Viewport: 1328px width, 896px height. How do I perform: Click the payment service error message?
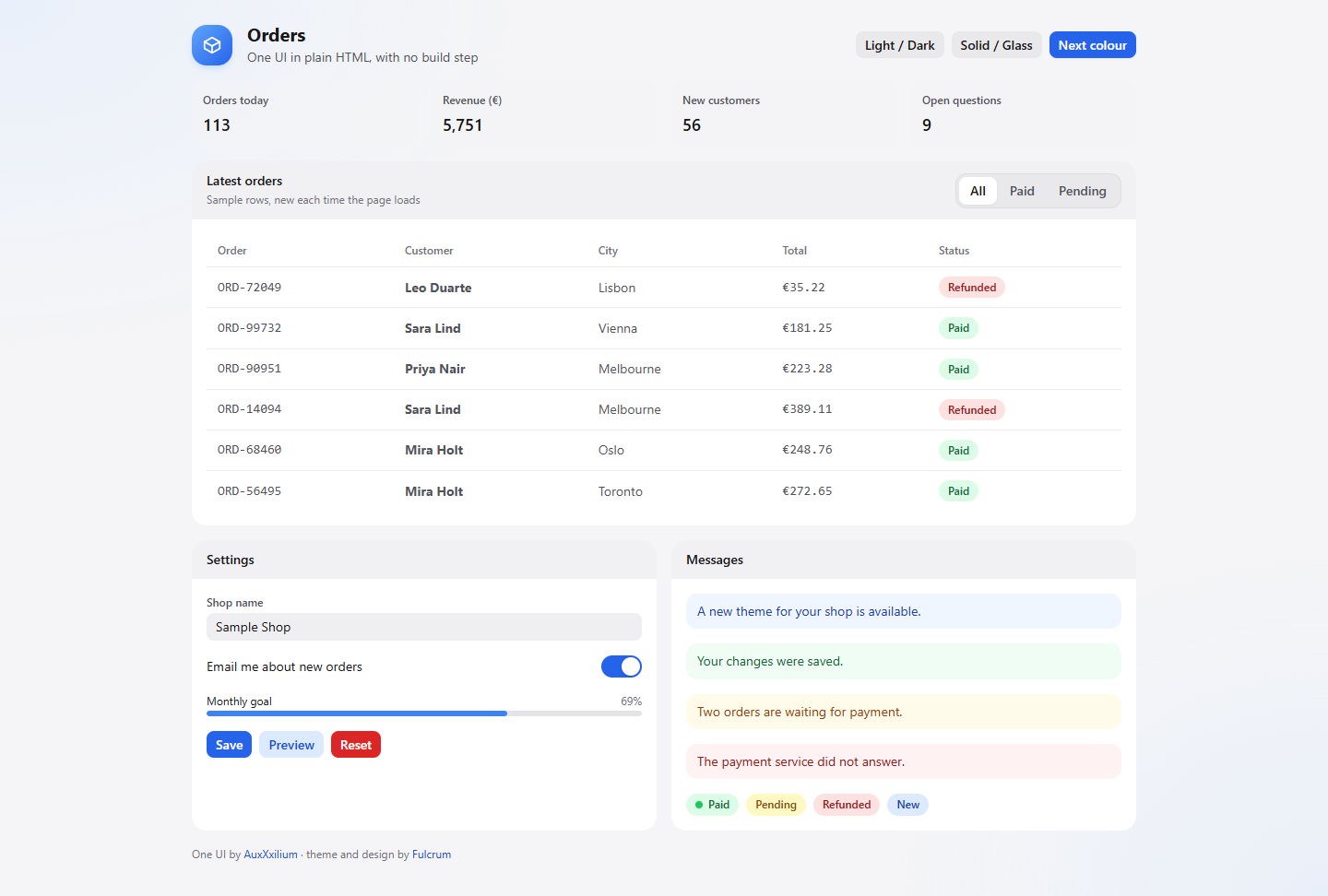(904, 761)
